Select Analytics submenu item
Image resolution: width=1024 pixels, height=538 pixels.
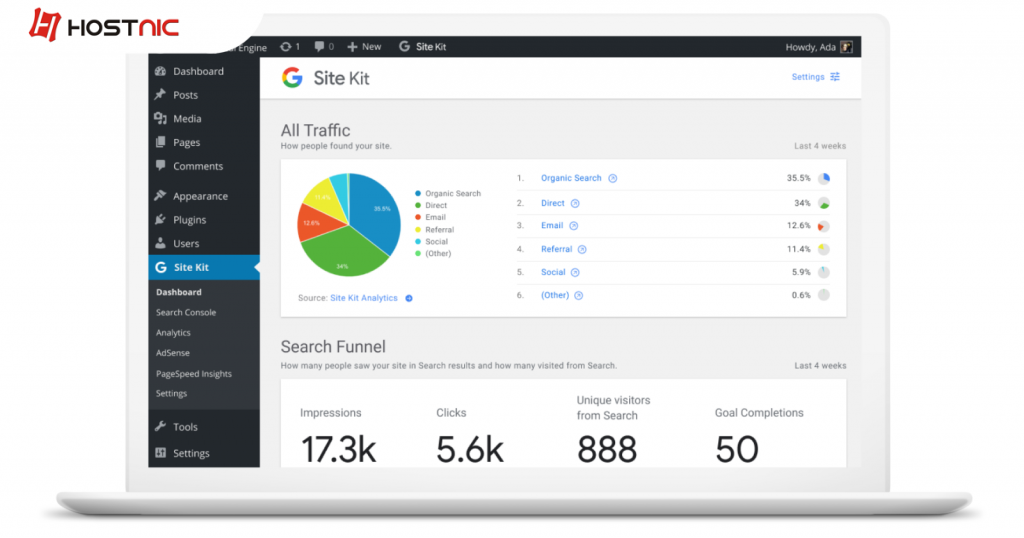(x=173, y=332)
